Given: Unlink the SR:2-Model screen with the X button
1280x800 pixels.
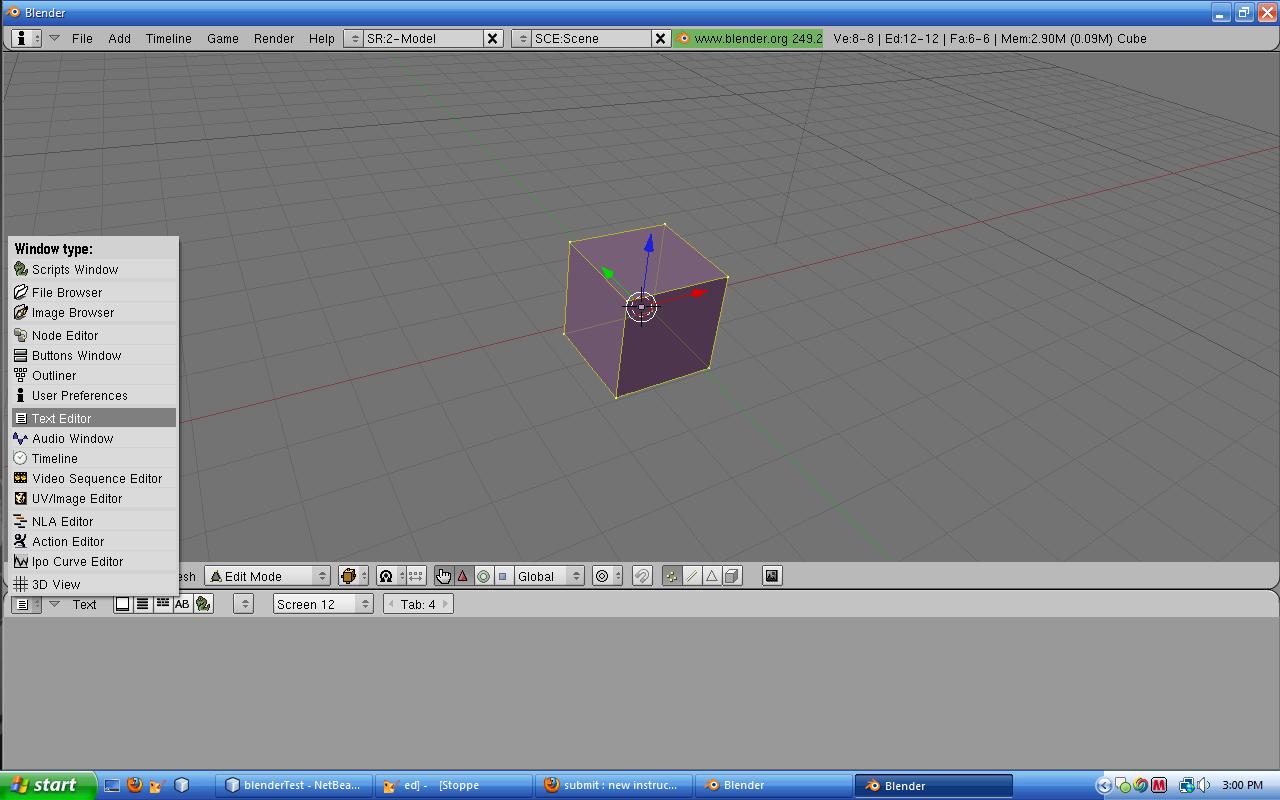Looking at the screenshot, I should (492, 38).
